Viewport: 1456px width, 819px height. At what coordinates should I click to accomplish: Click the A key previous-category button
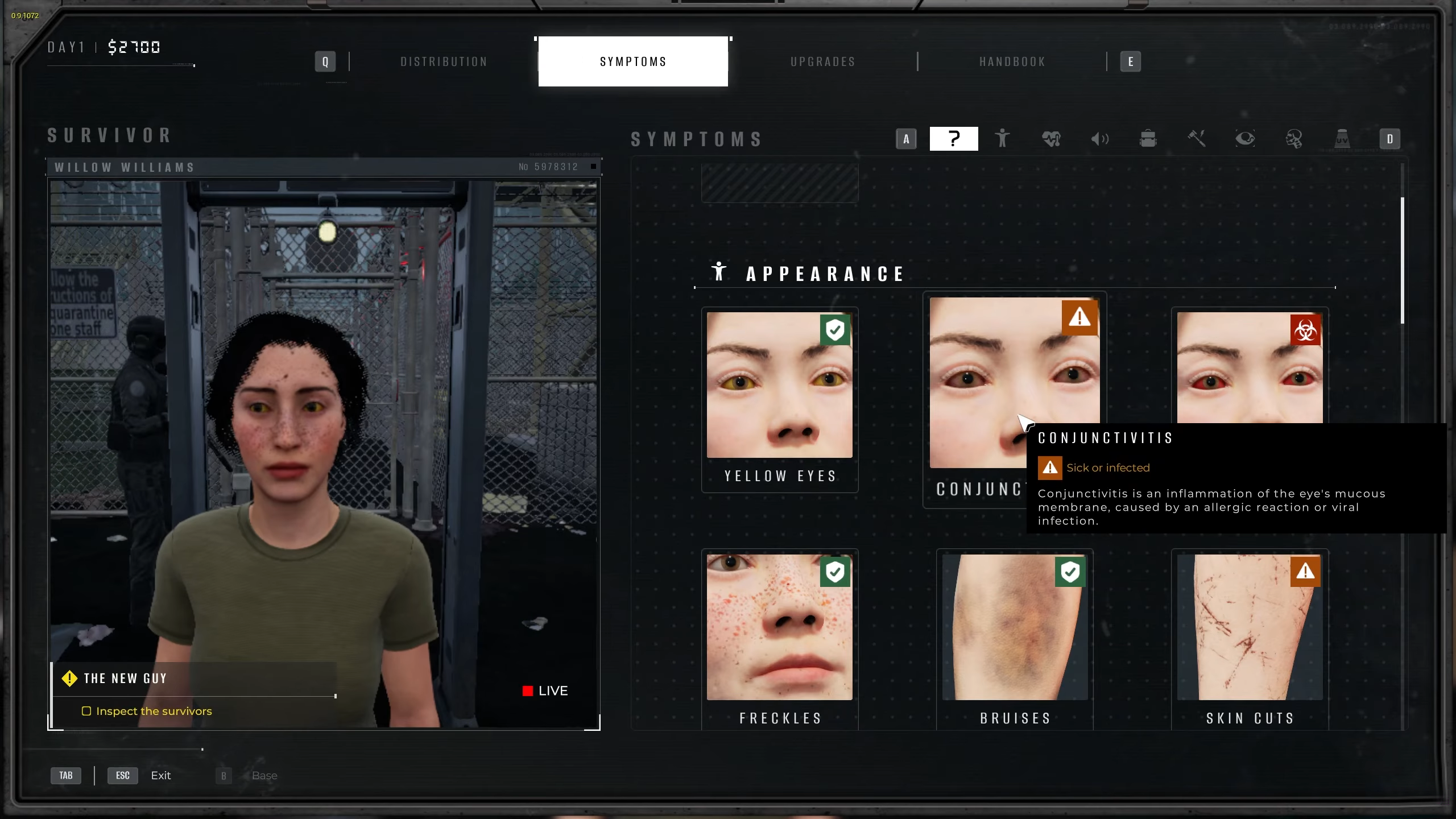click(x=906, y=139)
